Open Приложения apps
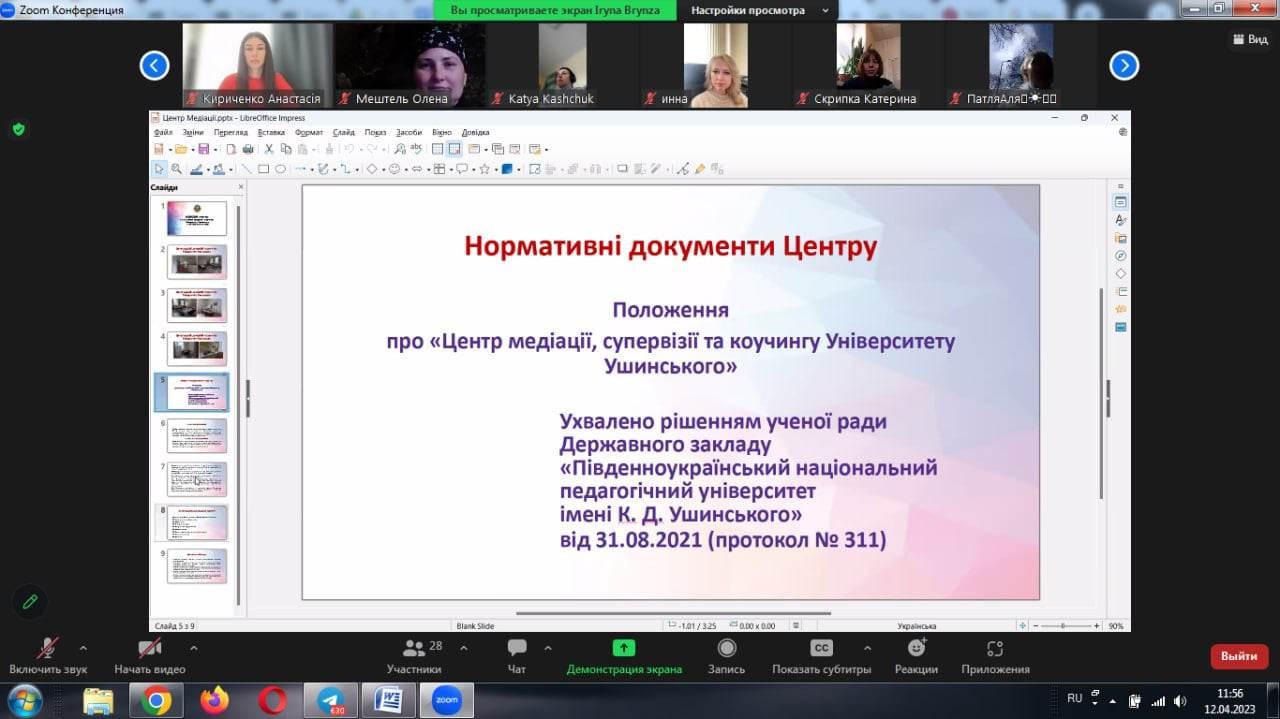 pyautogui.click(x=995, y=657)
